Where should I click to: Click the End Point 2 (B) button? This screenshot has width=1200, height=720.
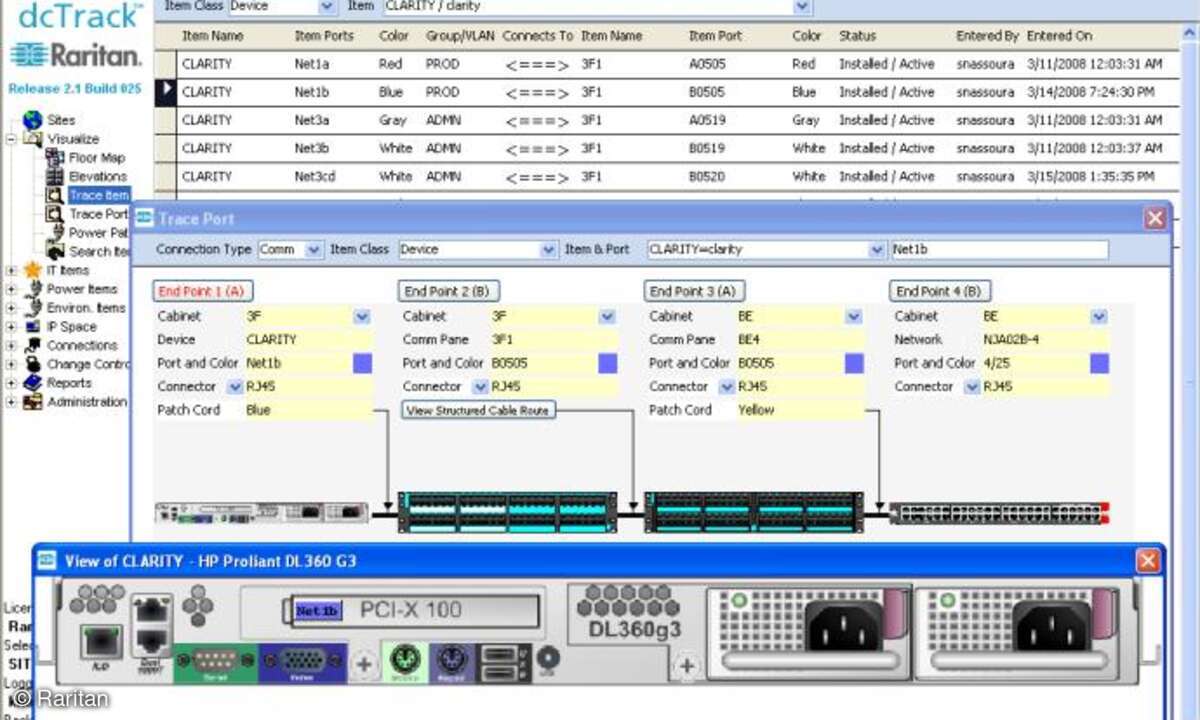[x=449, y=291]
